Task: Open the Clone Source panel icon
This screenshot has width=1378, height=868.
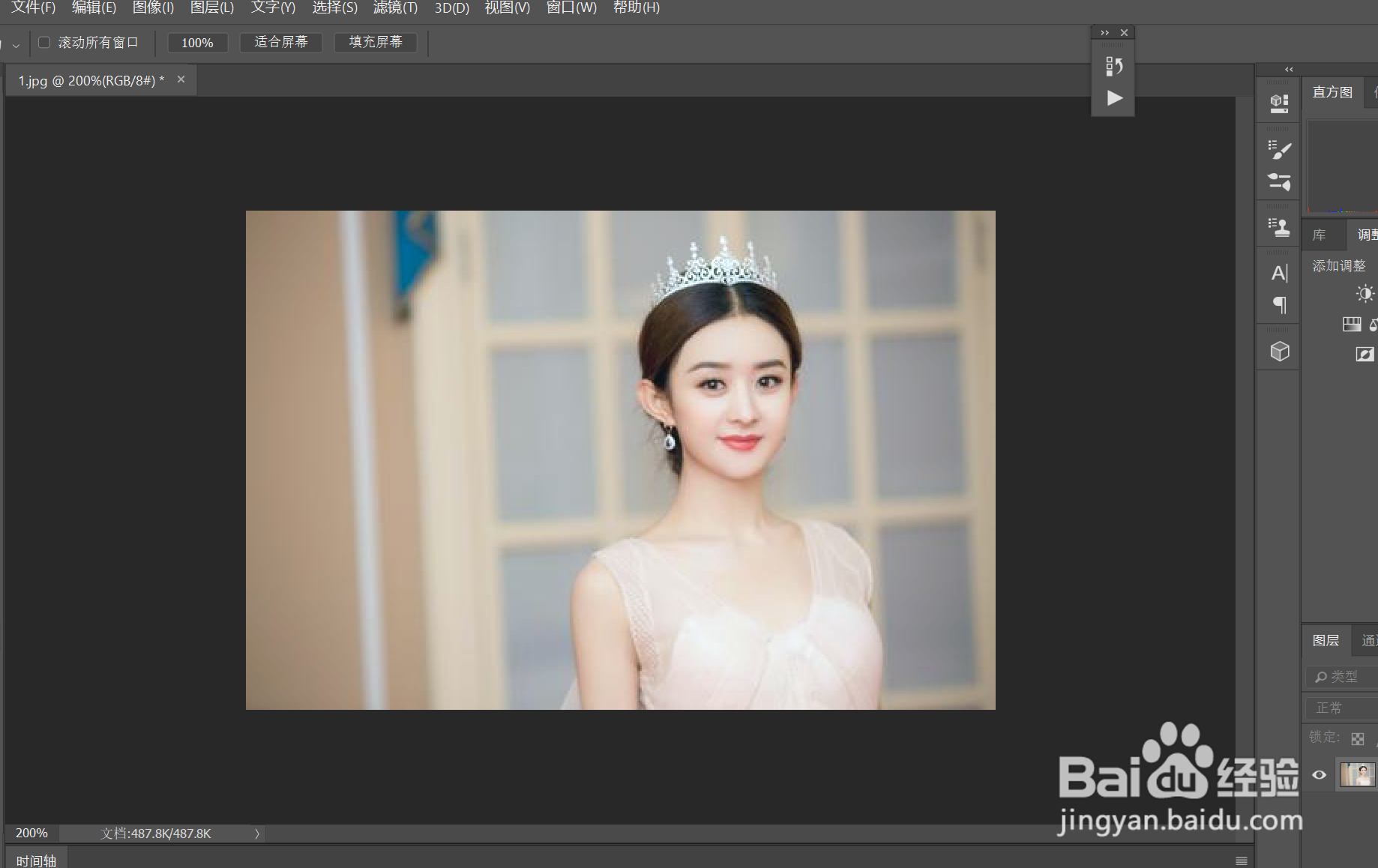Action: click(x=1278, y=226)
